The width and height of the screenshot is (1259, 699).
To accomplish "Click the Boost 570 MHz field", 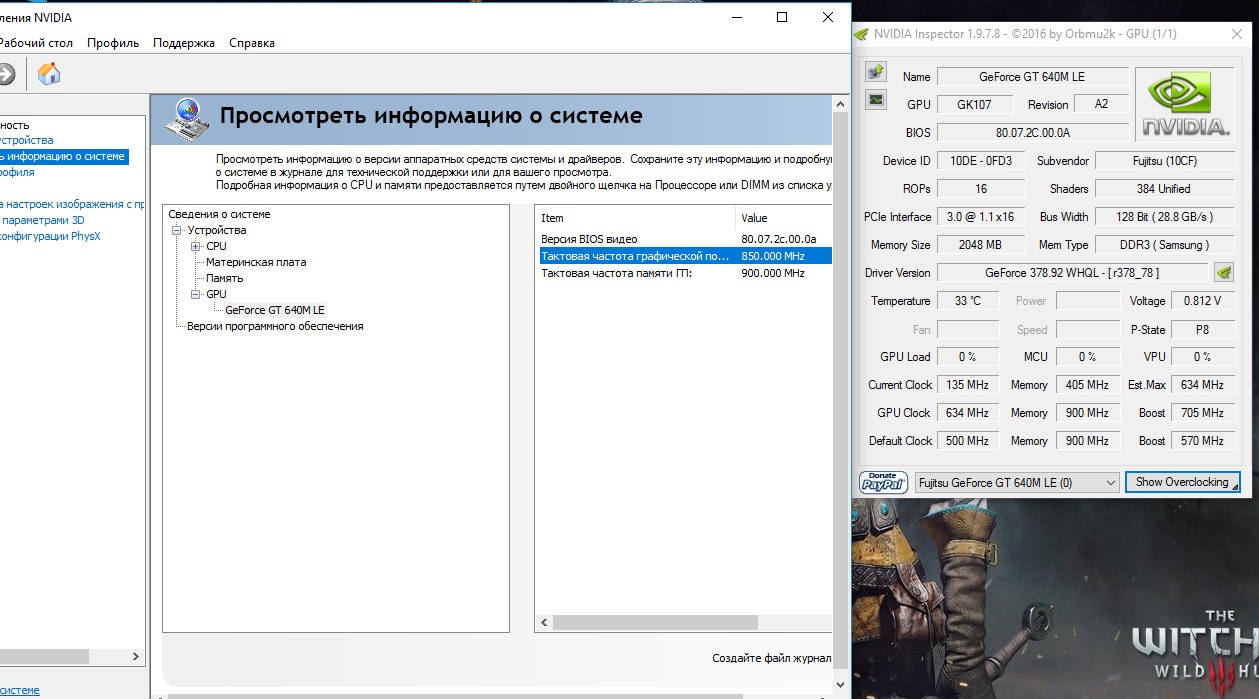I will tap(1202, 441).
